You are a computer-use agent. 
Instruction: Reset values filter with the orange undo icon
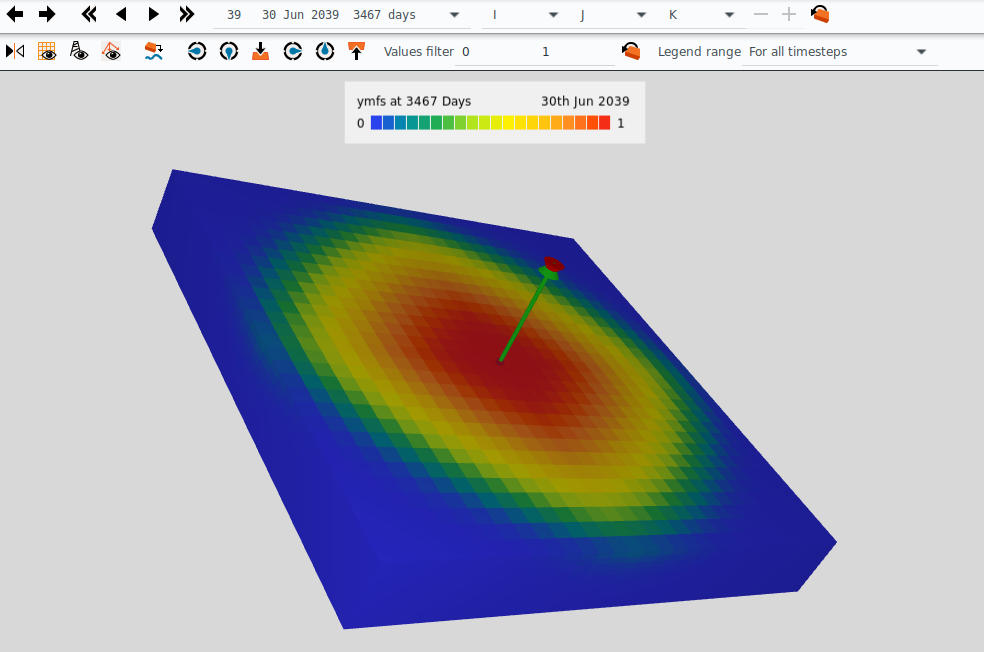click(x=631, y=51)
